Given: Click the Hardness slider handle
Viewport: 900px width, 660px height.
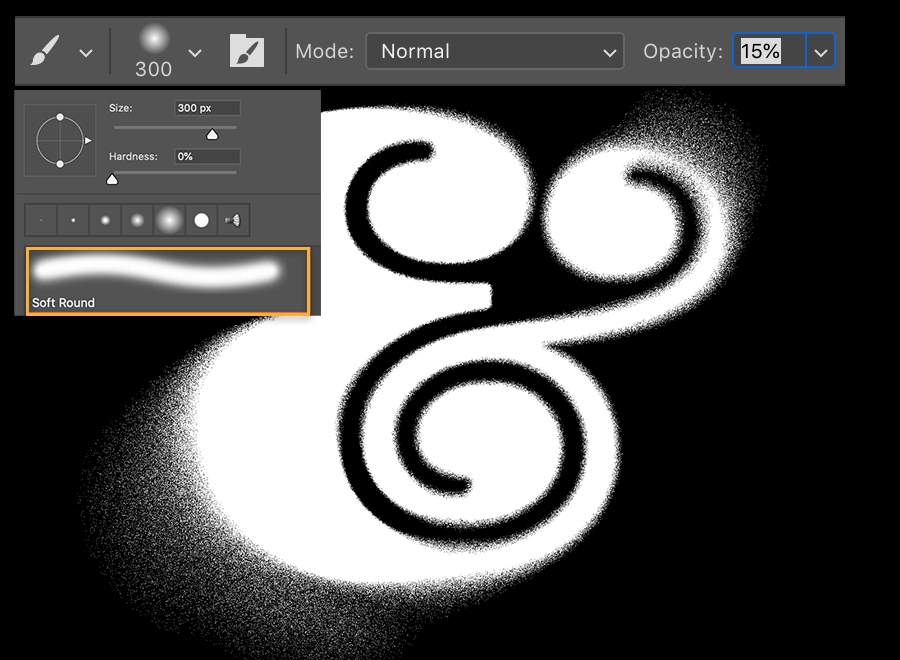Looking at the screenshot, I should [112, 180].
